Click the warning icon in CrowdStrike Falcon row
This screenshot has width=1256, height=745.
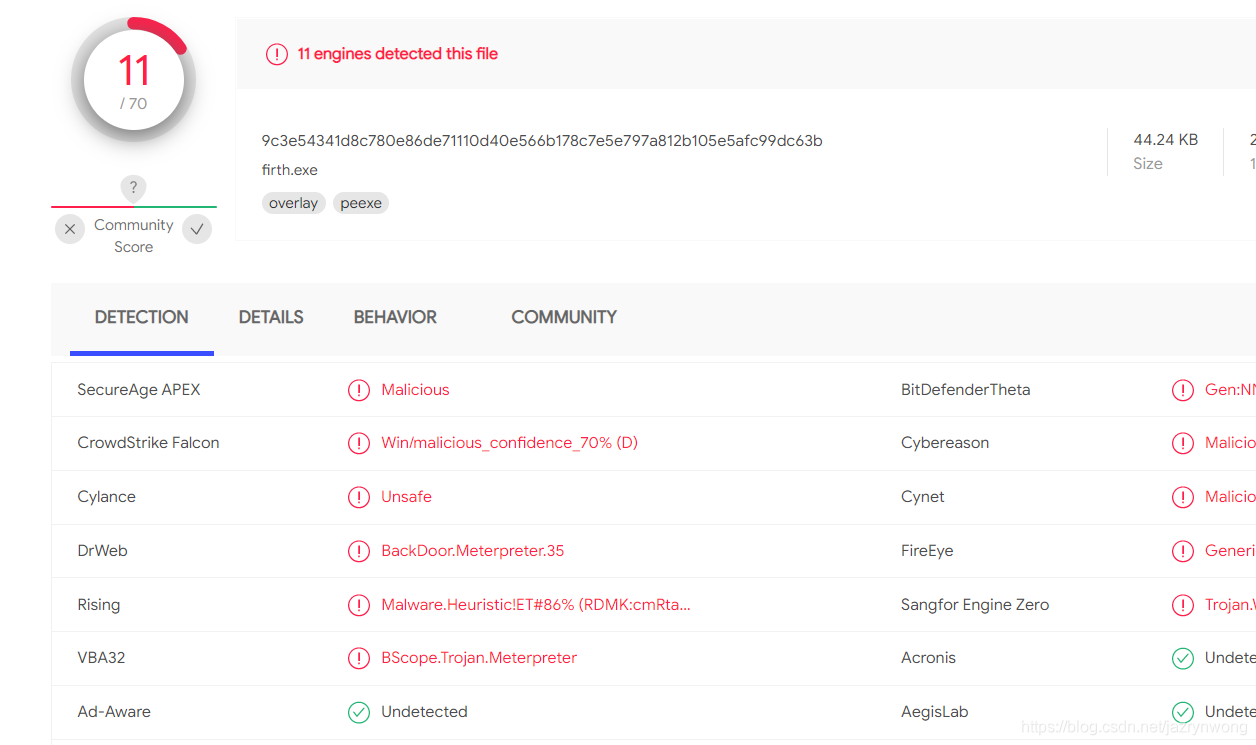[x=359, y=443]
